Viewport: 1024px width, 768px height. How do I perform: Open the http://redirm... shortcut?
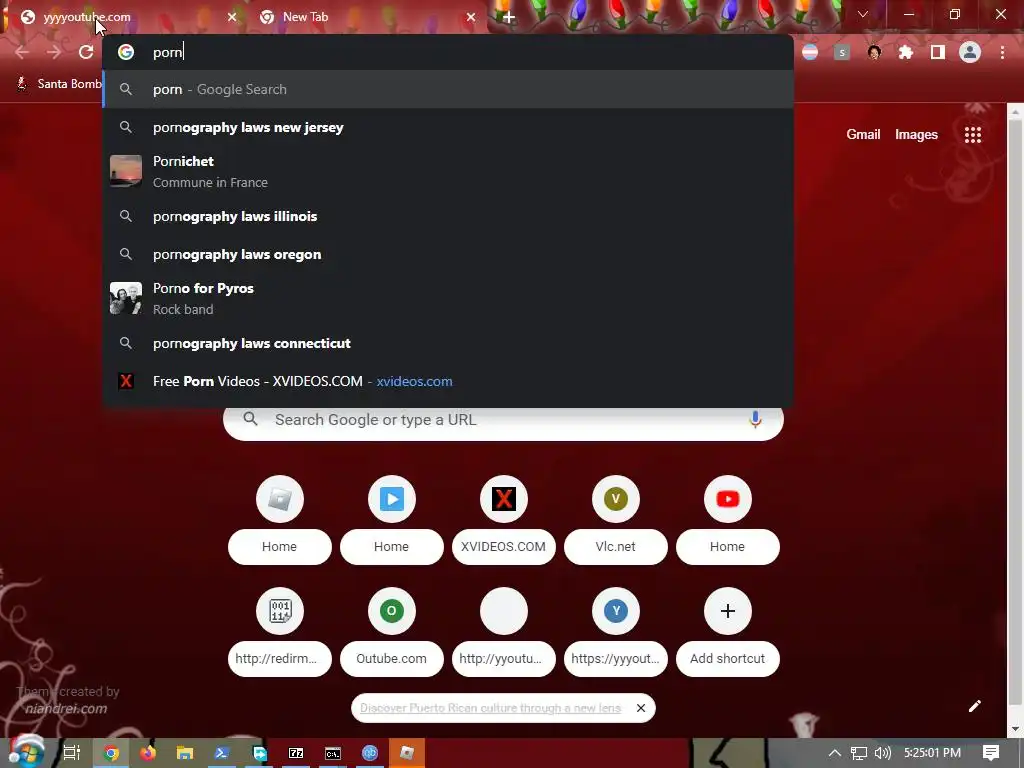point(280,632)
